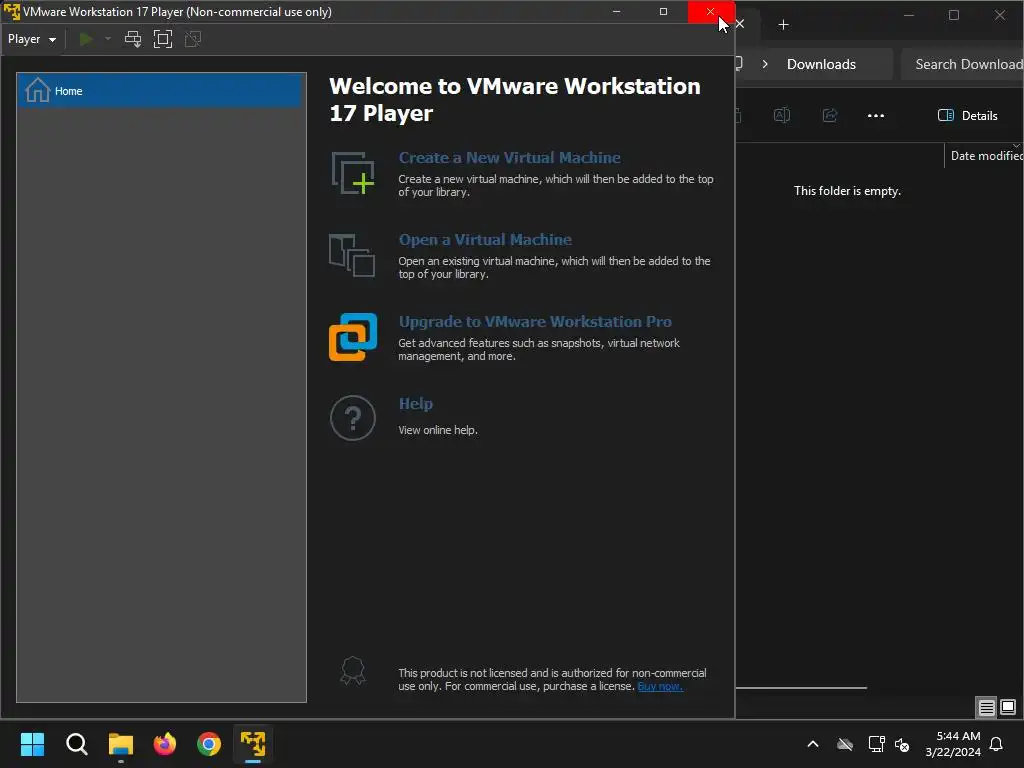This screenshot has height=768, width=1024.
Task: Click the green Power On play button
Action: click(86, 39)
